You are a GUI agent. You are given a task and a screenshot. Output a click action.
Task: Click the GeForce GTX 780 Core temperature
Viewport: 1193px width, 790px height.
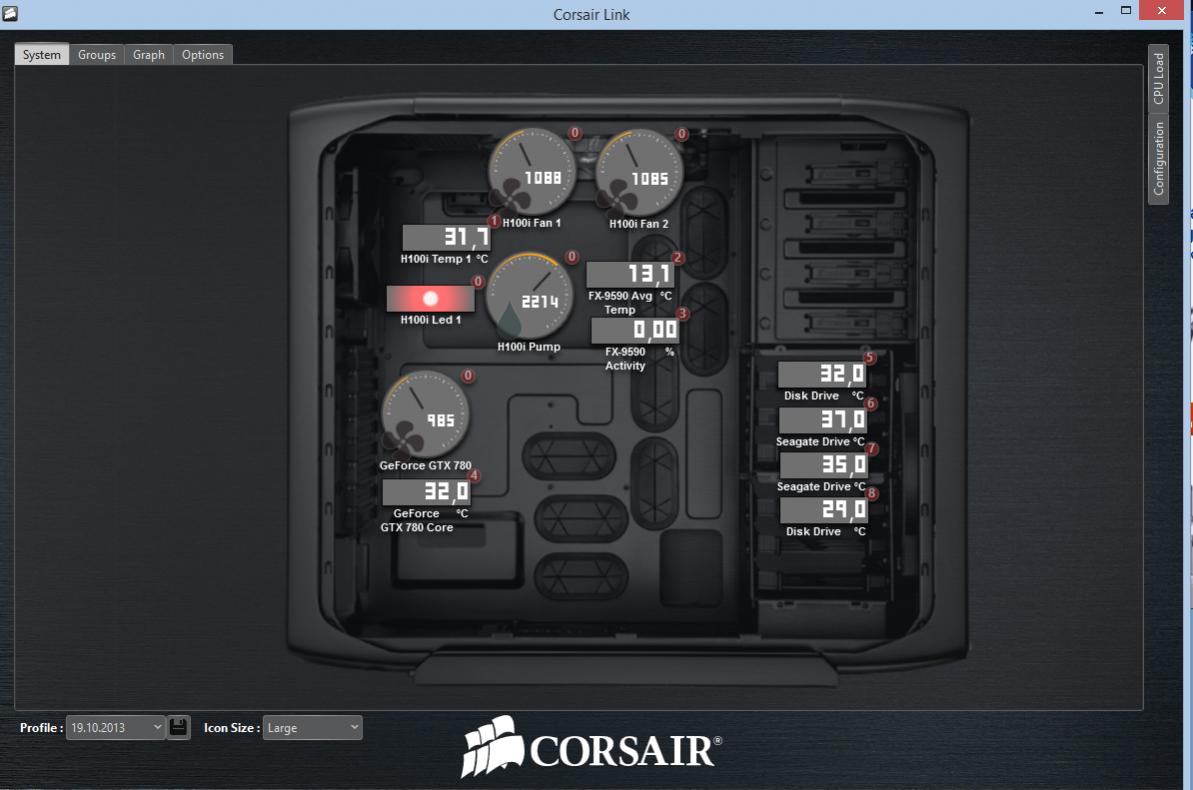(x=426, y=492)
